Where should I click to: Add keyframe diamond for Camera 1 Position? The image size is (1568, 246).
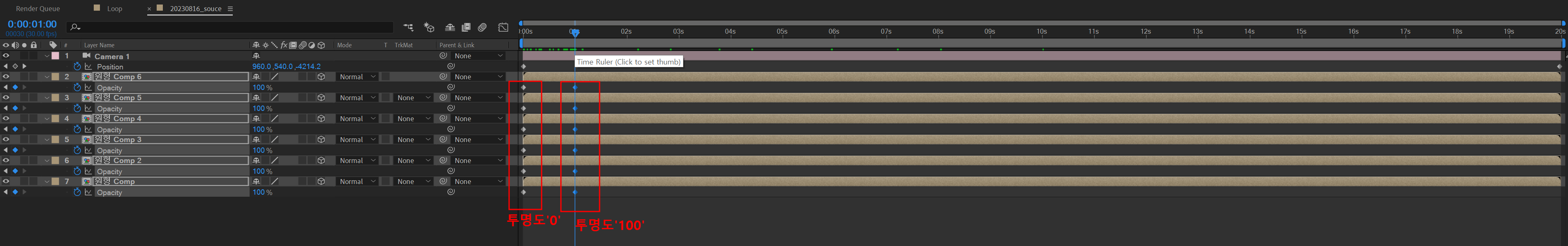pos(15,66)
